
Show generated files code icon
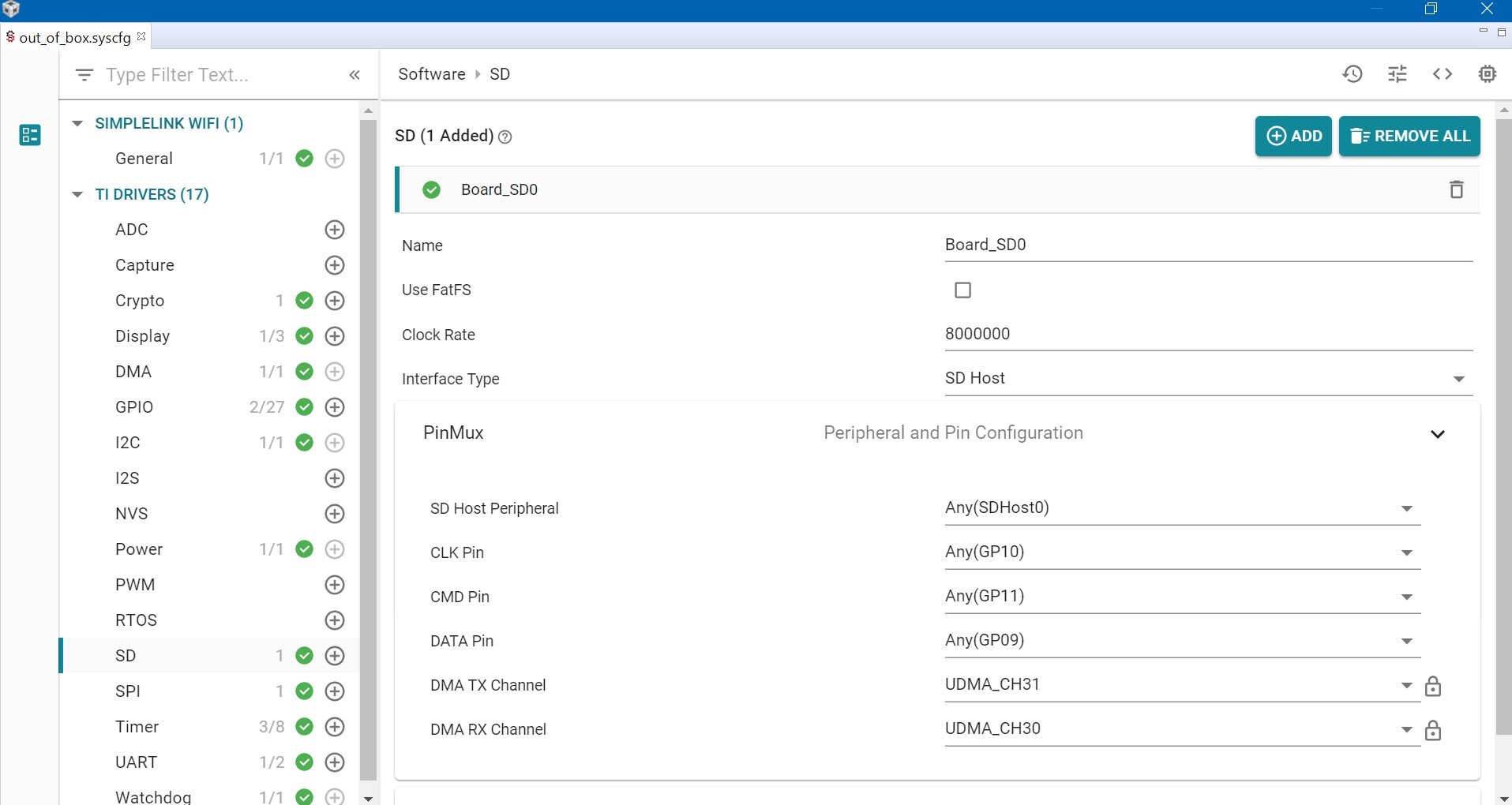click(x=1443, y=74)
